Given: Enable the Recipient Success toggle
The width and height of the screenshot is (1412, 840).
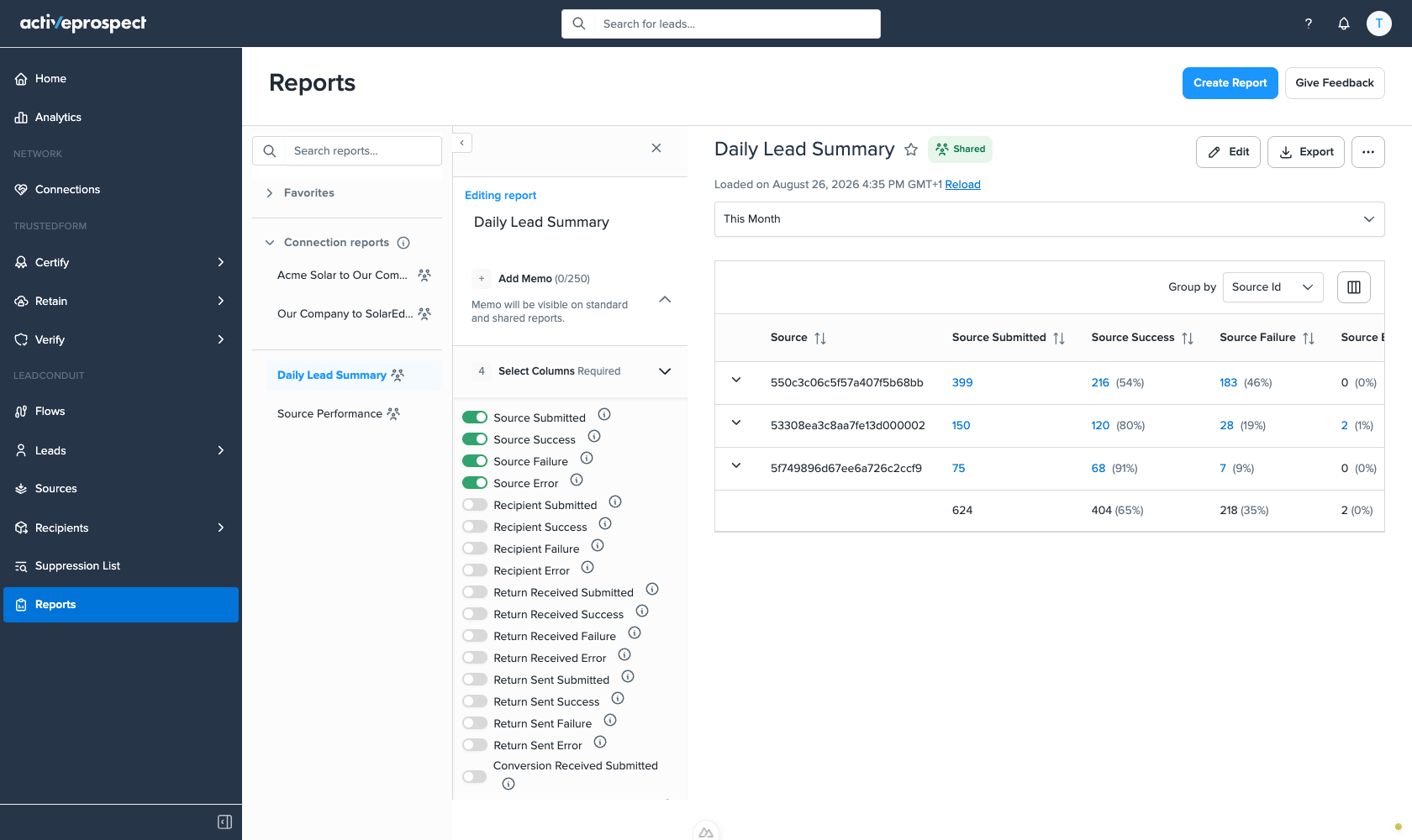Looking at the screenshot, I should [475, 527].
